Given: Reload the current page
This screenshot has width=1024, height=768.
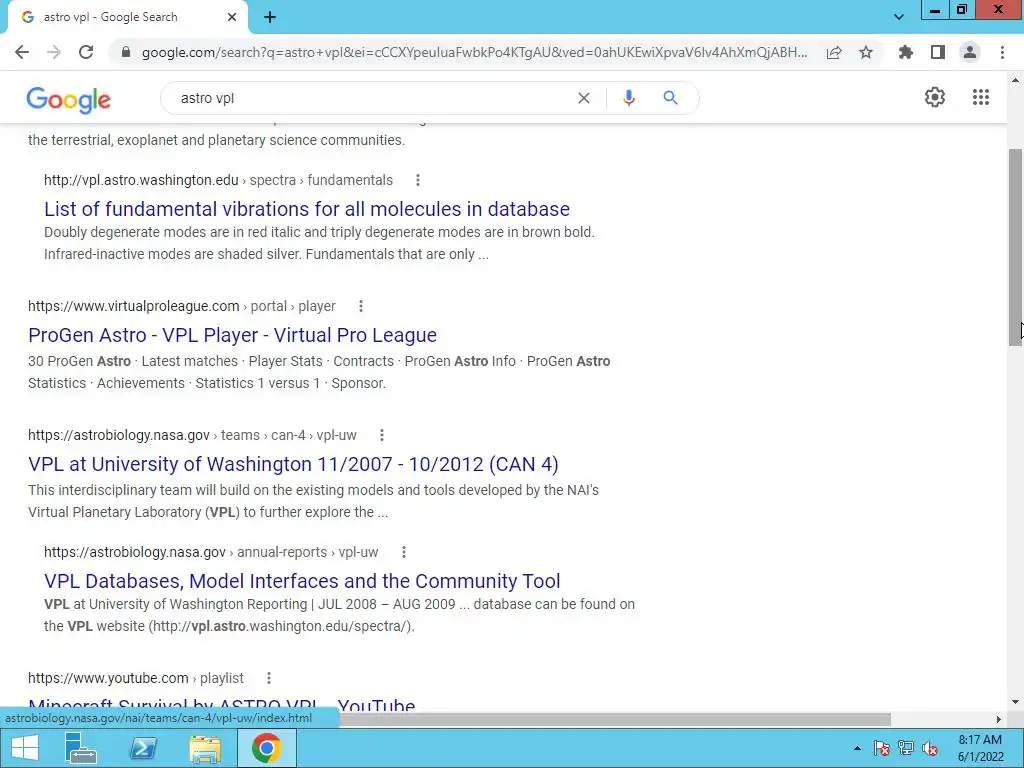Looking at the screenshot, I should coord(86,52).
